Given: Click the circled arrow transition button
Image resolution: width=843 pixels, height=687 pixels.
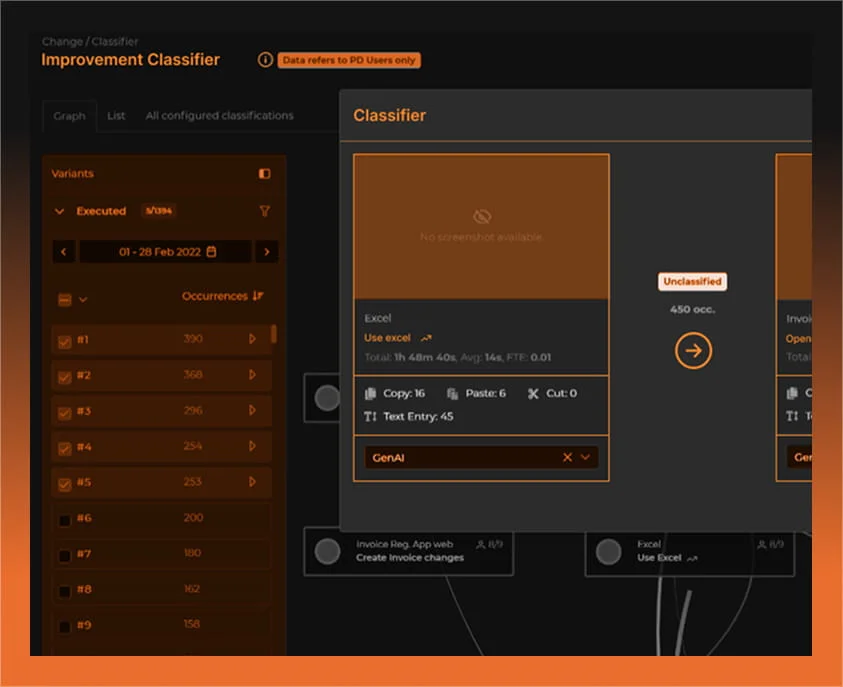Looking at the screenshot, I should tap(693, 351).
